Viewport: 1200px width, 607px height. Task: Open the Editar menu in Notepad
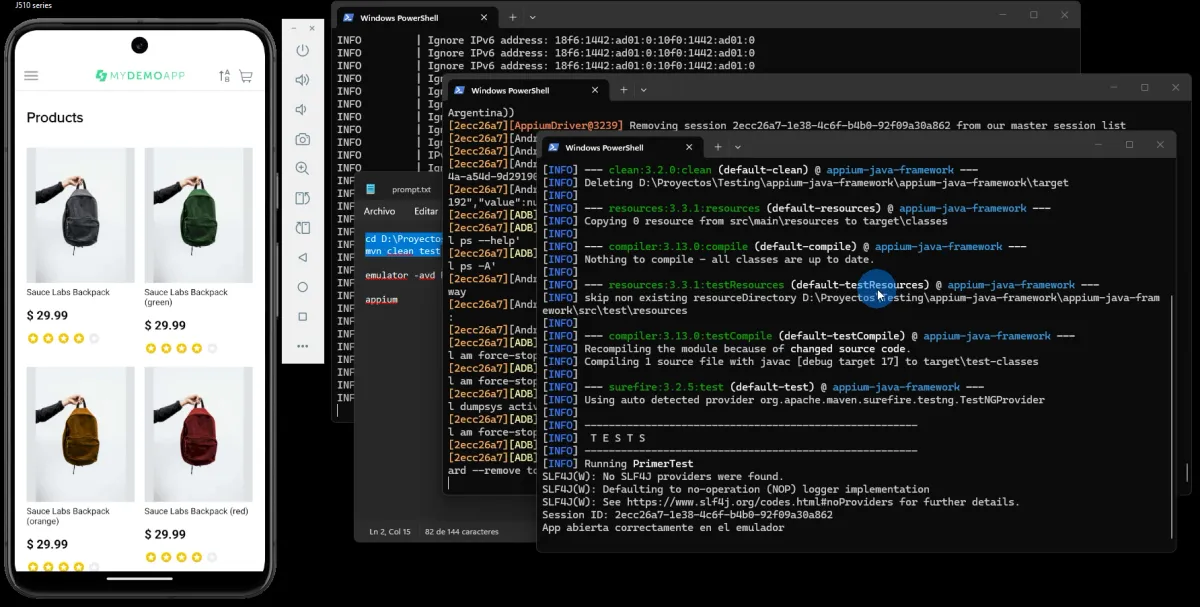(x=426, y=212)
